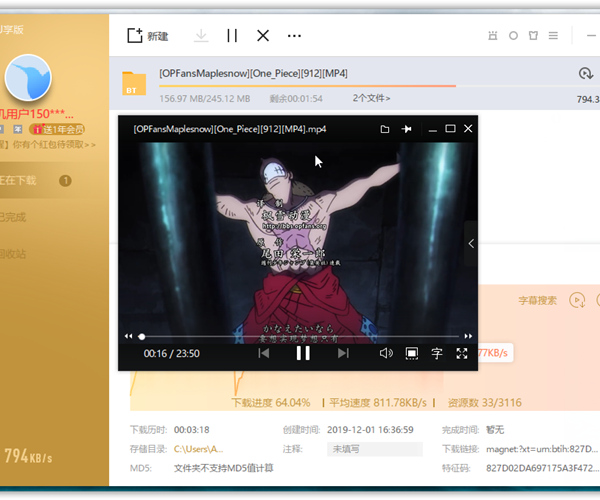Click the video seek progress bar
This screenshot has height=500, width=600.
pos(300,336)
